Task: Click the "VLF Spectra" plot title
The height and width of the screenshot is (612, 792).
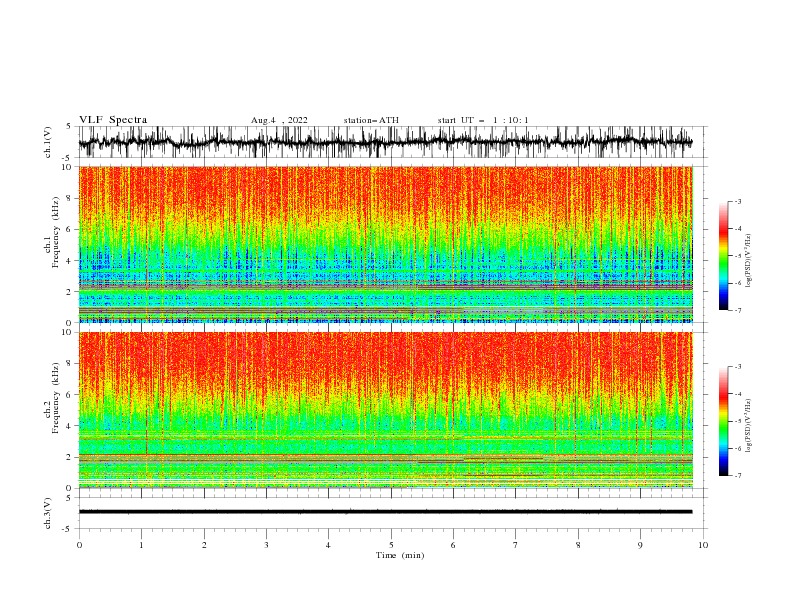Action: 113,120
